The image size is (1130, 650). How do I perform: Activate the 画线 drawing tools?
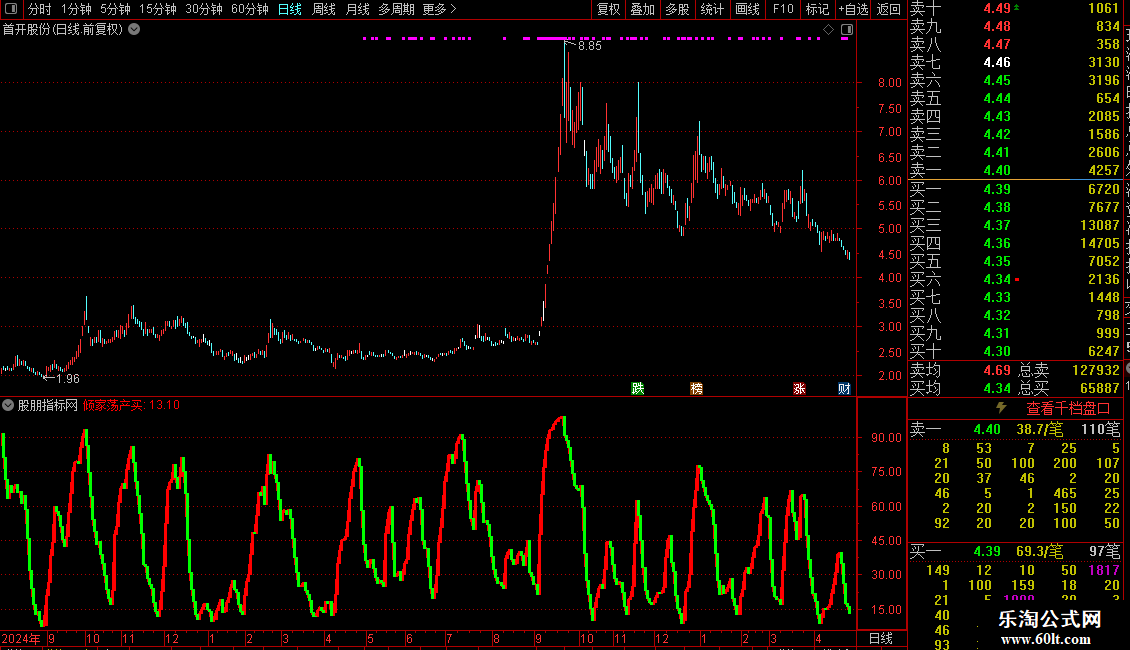[x=747, y=9]
